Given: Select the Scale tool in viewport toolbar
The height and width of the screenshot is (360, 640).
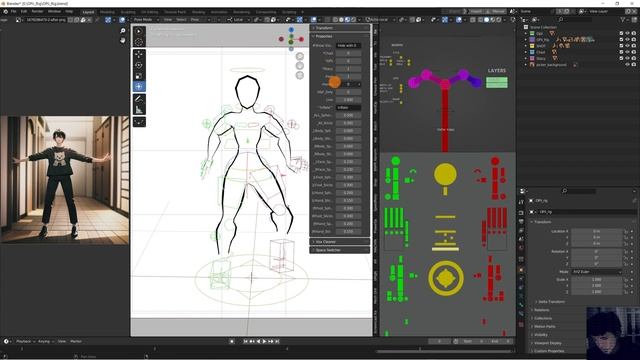Looking at the screenshot, I should click(x=139, y=76).
